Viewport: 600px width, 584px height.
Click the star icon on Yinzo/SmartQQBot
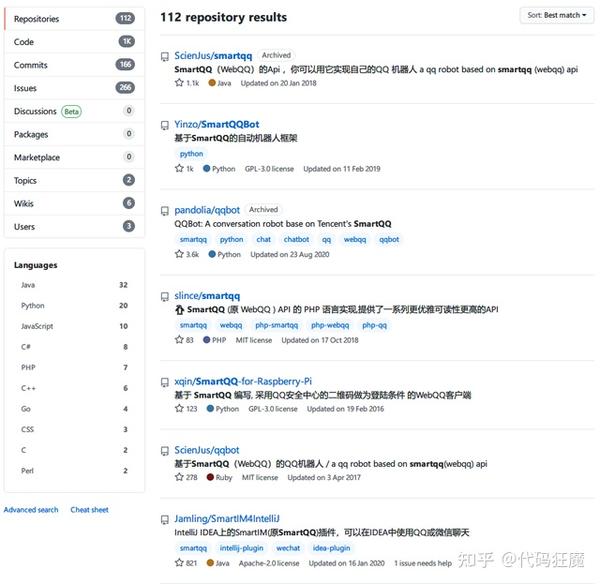(179, 168)
